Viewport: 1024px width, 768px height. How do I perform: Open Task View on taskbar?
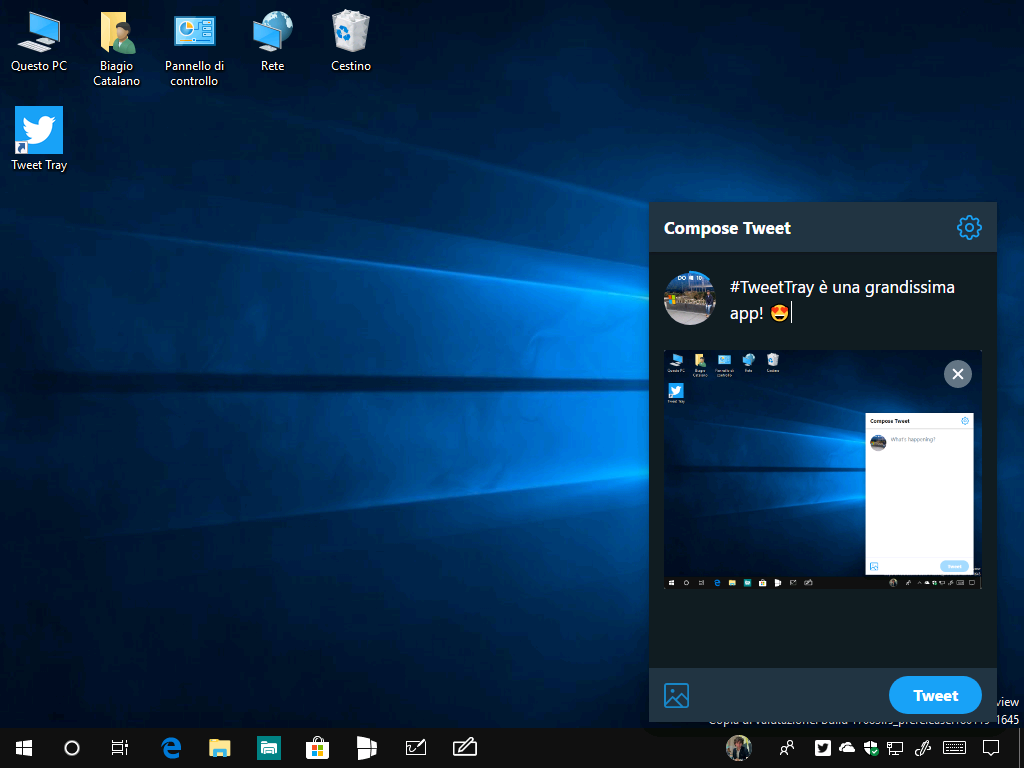[120, 748]
